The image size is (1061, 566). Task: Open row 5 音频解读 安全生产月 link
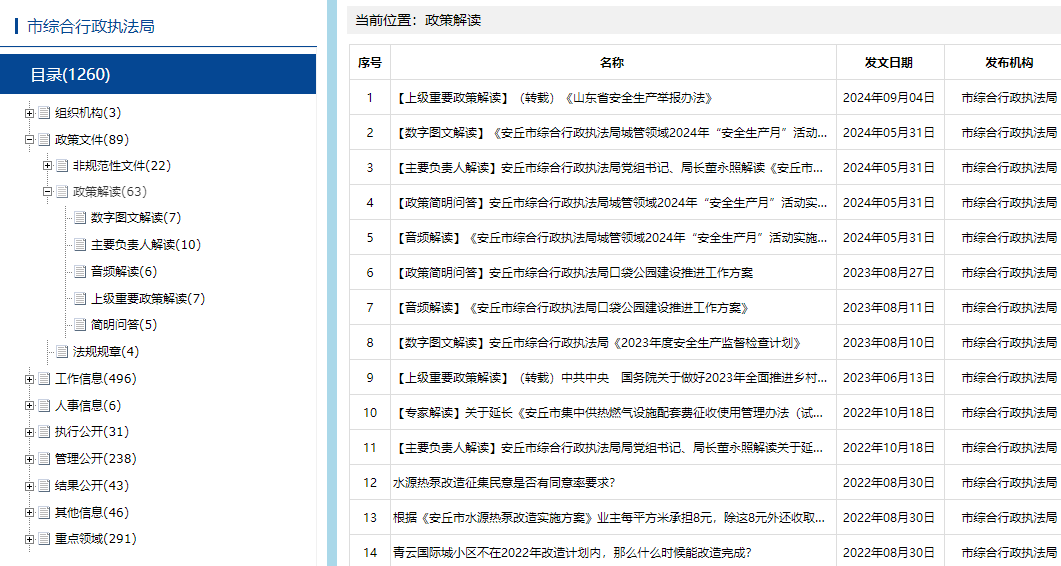(x=610, y=238)
